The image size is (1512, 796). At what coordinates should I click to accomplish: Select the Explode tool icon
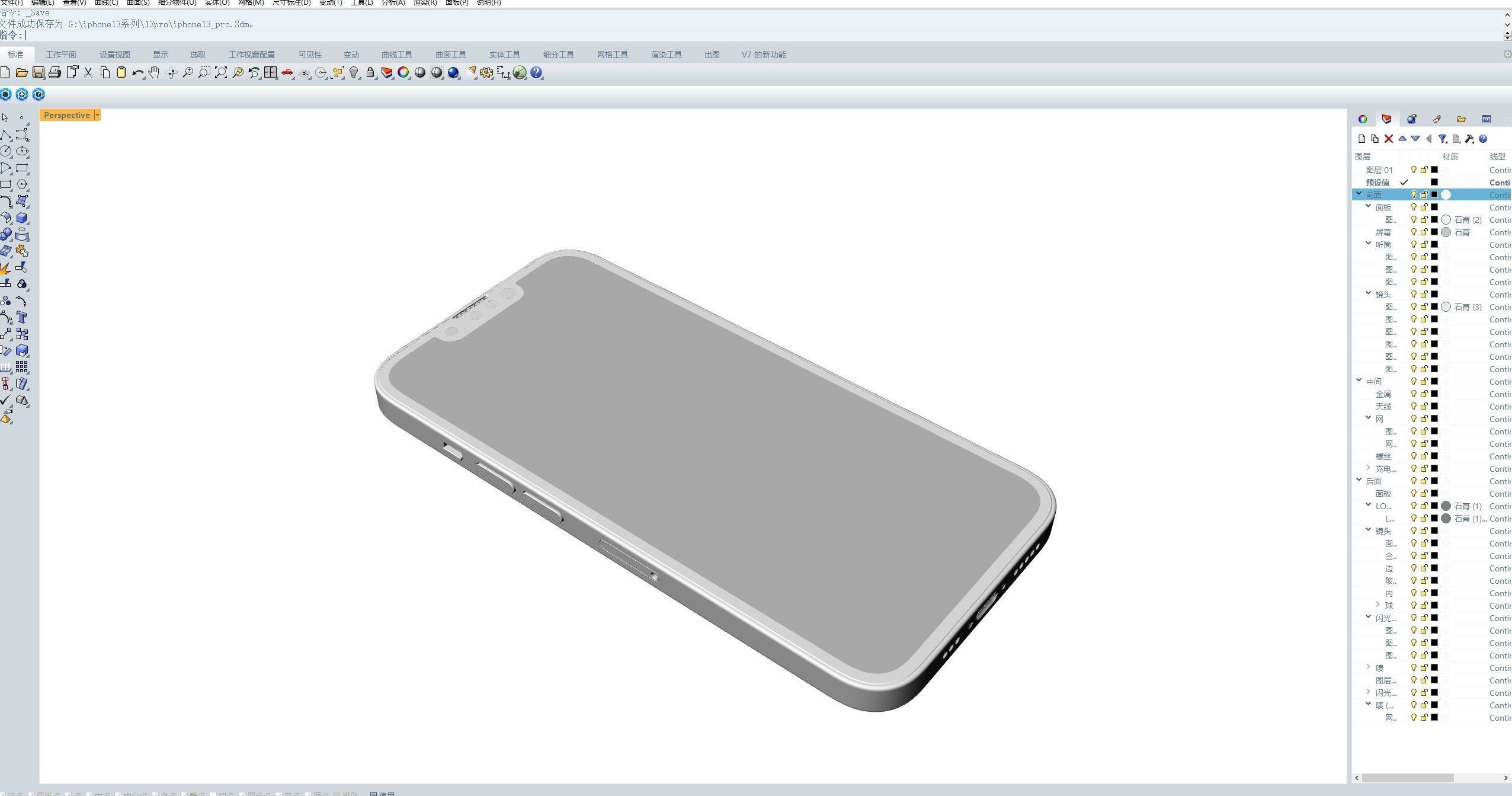tap(5, 268)
